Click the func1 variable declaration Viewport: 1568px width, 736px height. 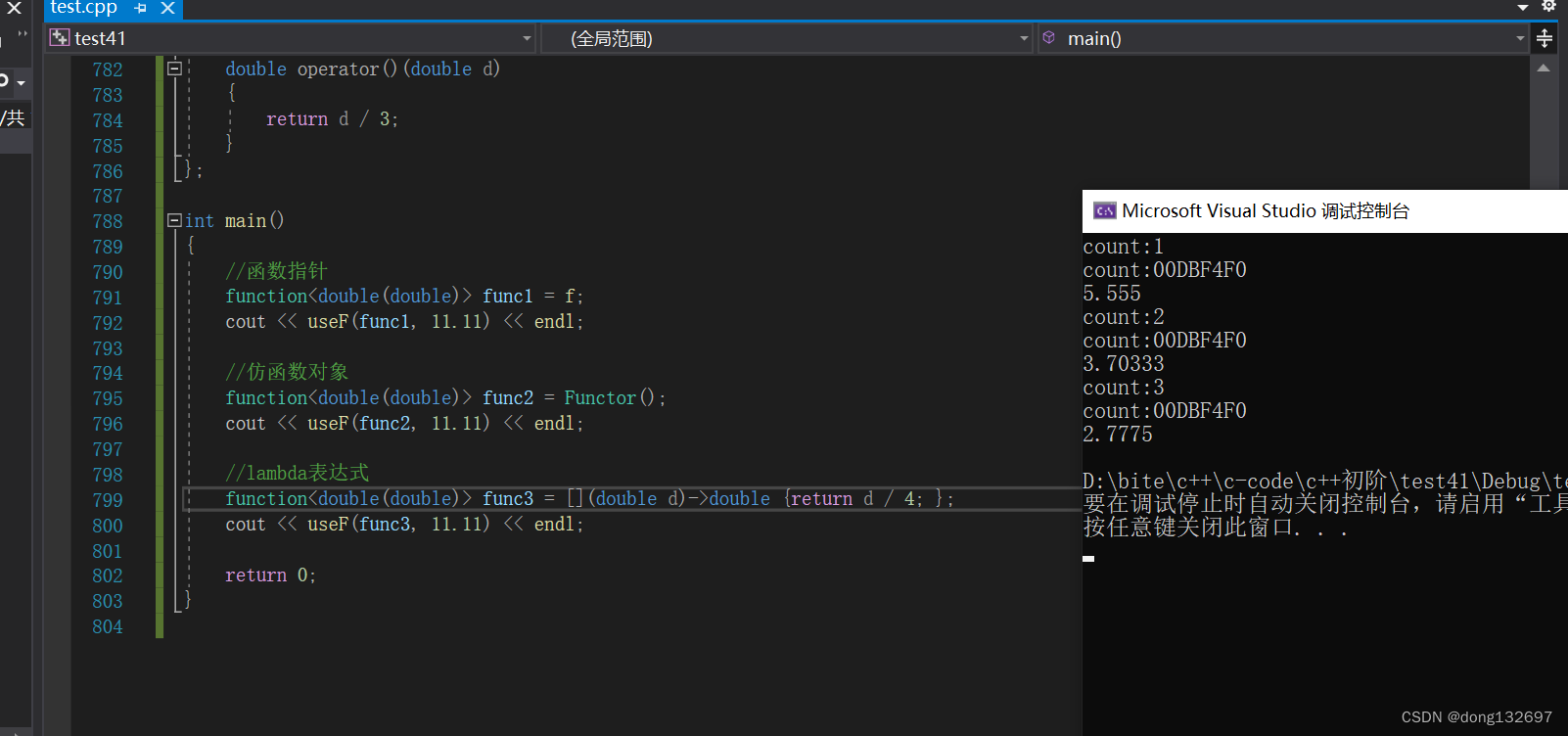[507, 296]
